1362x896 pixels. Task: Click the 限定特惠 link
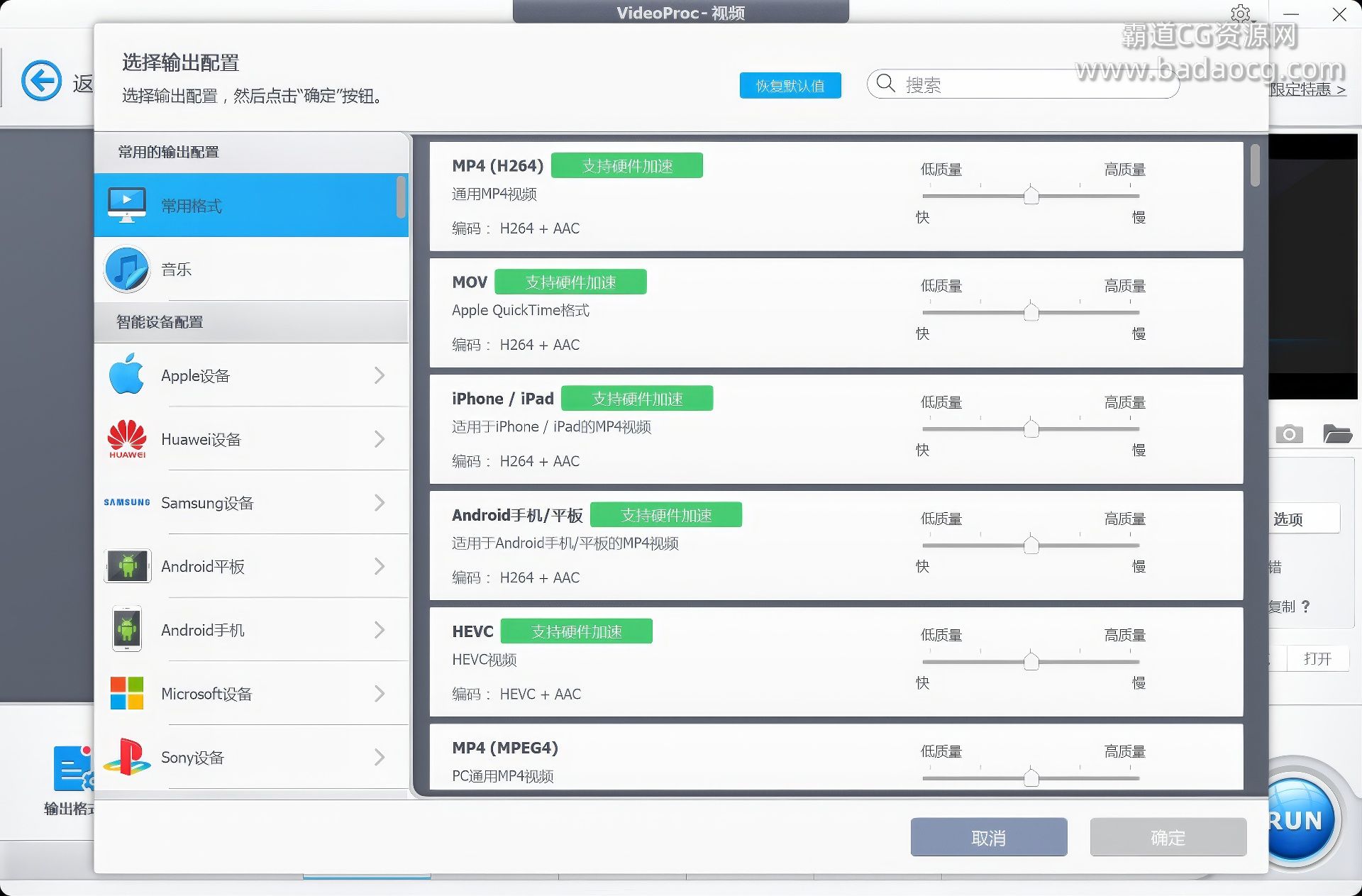(x=1307, y=89)
